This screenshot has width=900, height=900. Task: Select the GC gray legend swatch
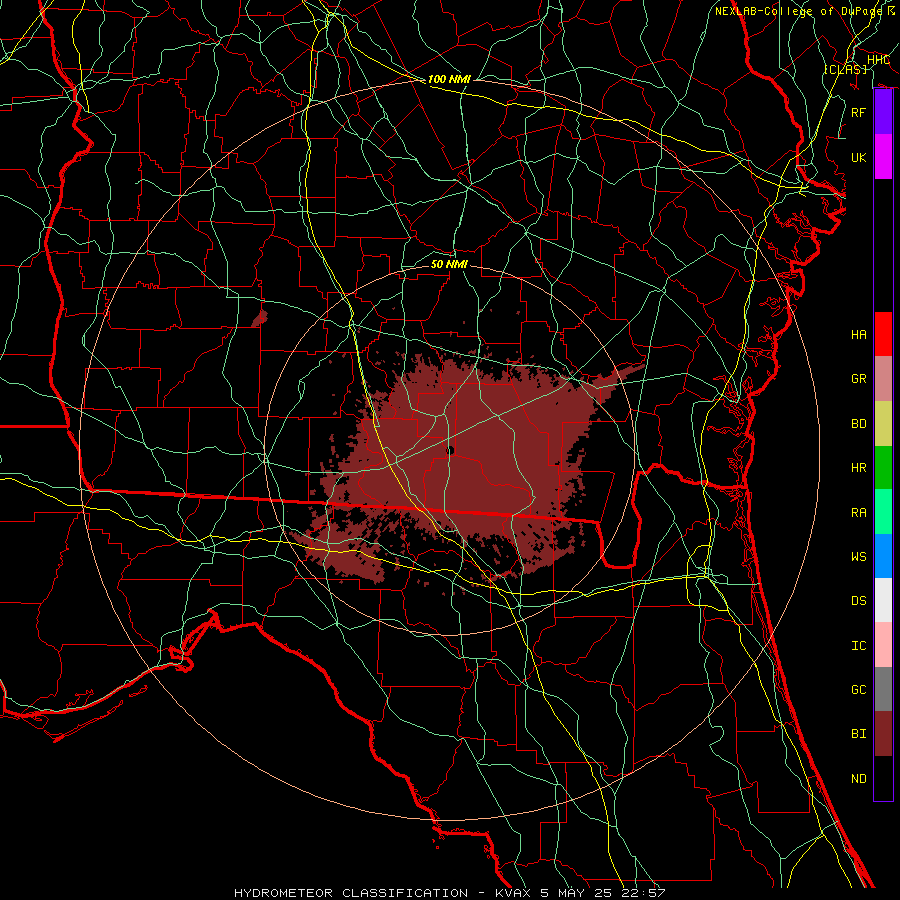[x=883, y=689]
